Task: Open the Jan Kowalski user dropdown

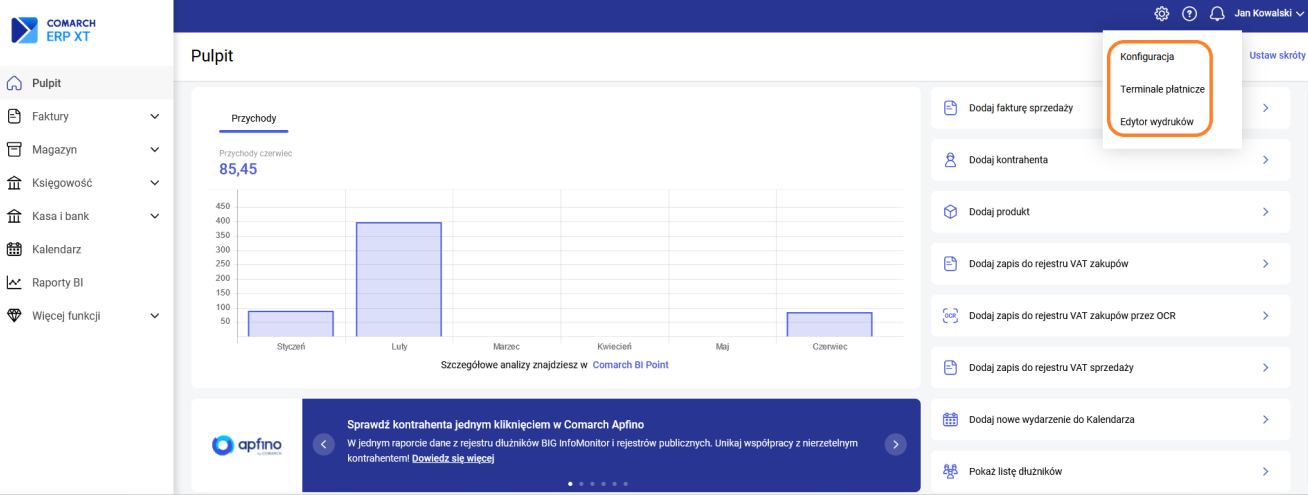Action: 1269,14
